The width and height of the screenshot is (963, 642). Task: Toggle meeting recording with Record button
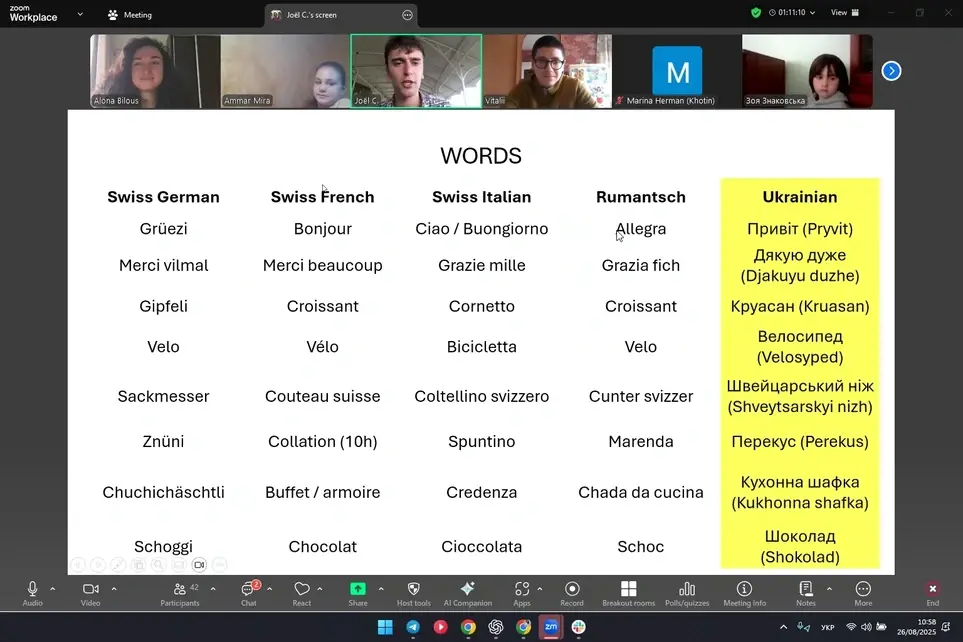(x=572, y=590)
